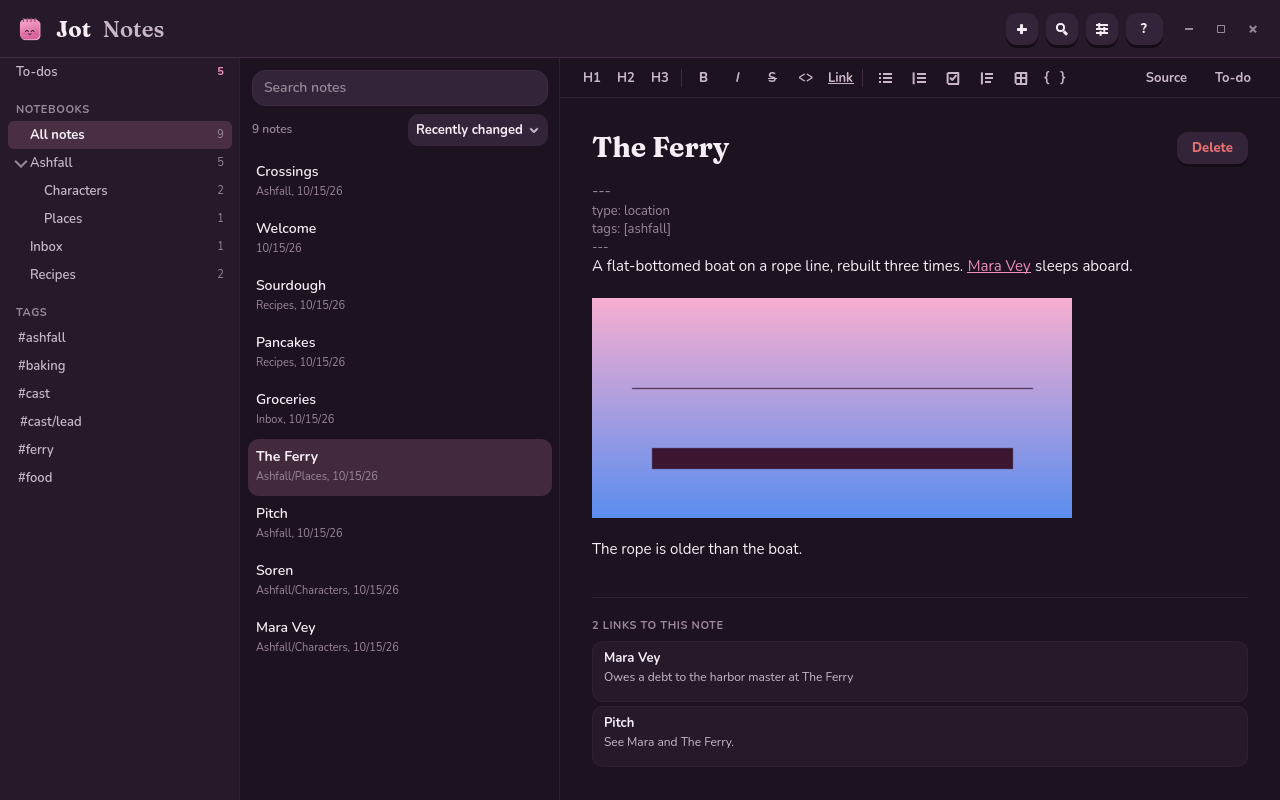Open the help question mark button
Screen dimensions: 1280x800
click(x=1143, y=29)
